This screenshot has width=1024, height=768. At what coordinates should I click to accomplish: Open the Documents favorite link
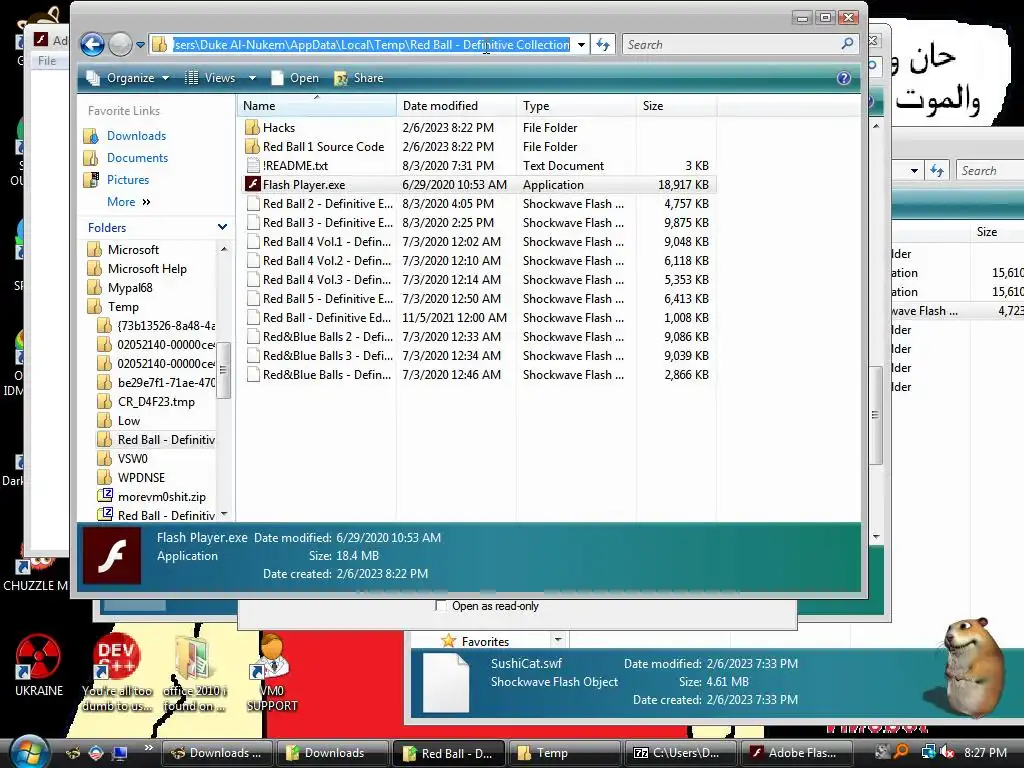tap(137, 157)
